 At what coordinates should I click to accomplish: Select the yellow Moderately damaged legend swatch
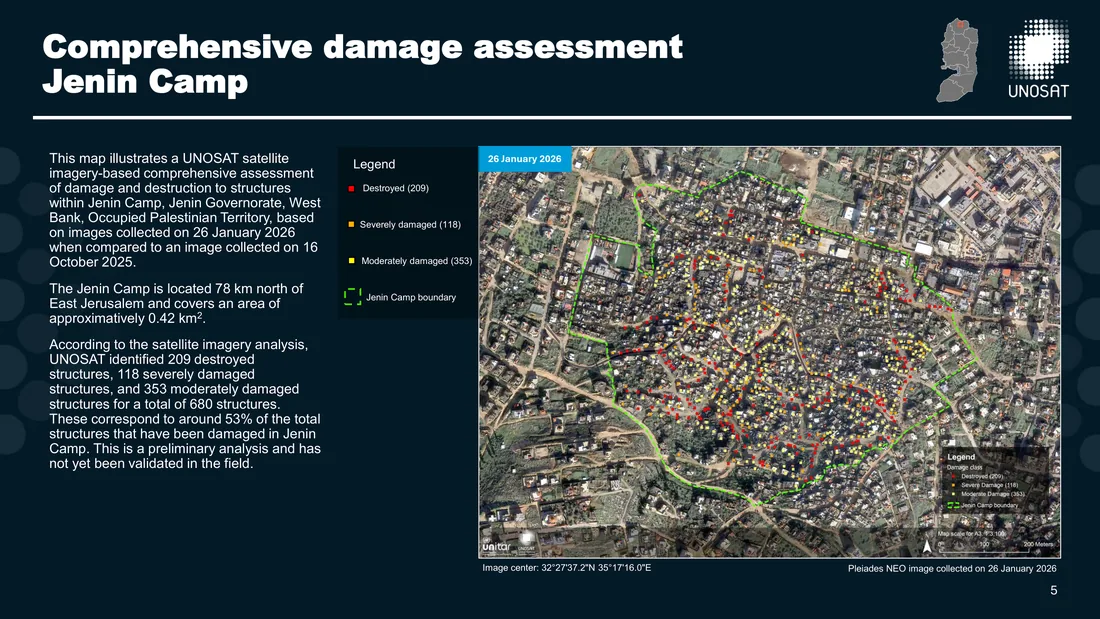click(351, 261)
